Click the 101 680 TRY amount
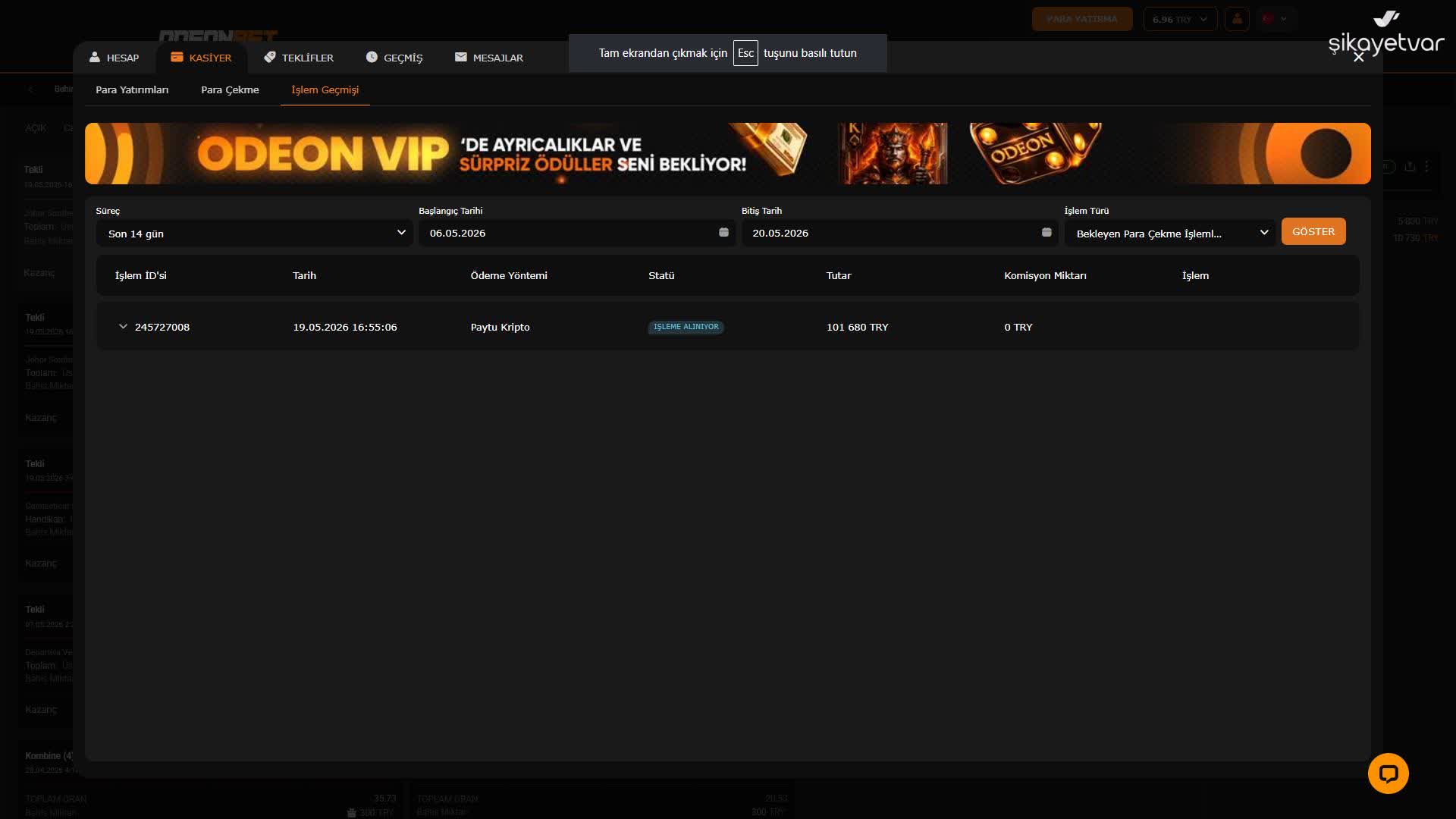The width and height of the screenshot is (1456, 819). pos(857,327)
